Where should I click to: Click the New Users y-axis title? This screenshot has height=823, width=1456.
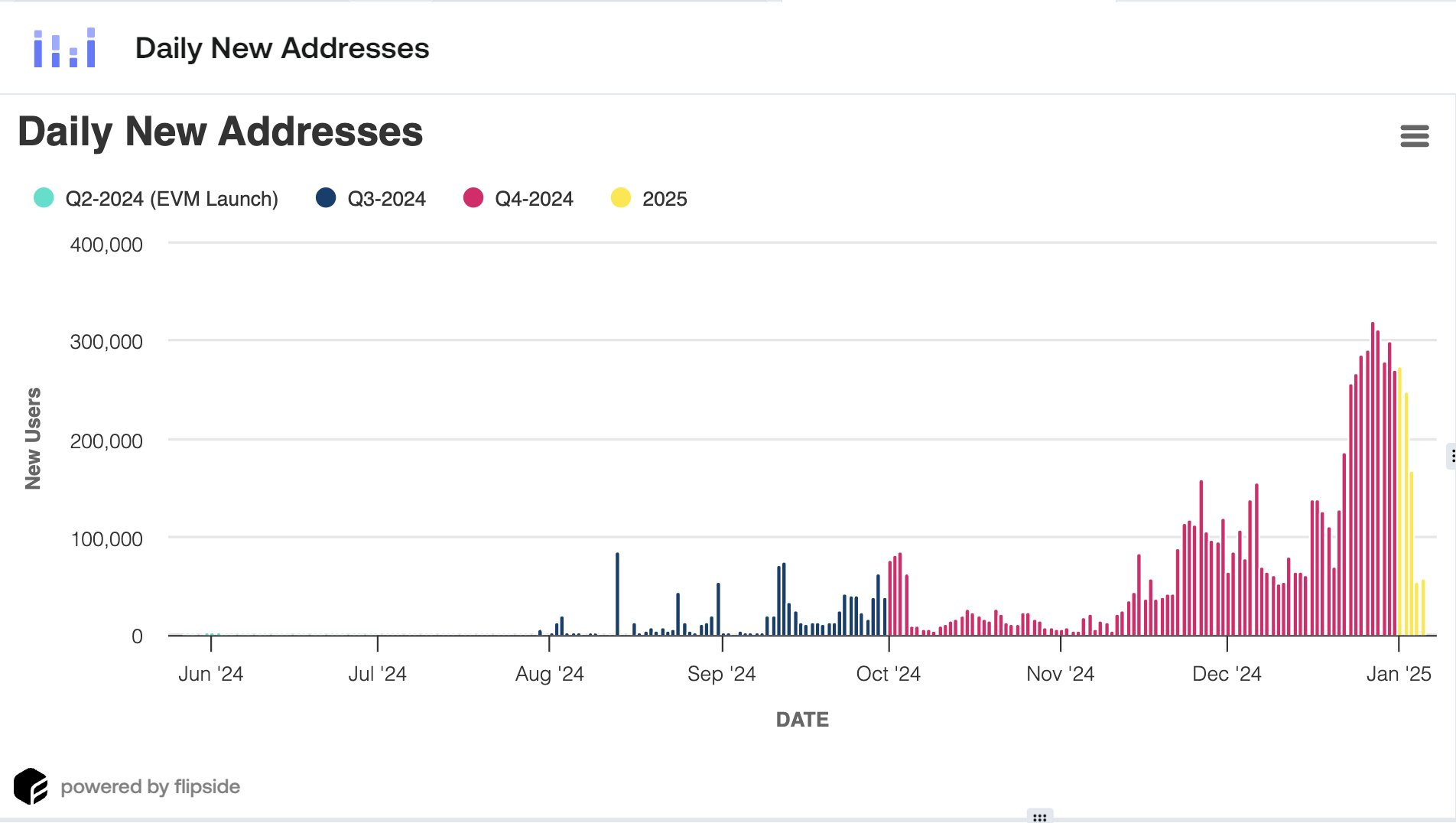click(33, 438)
